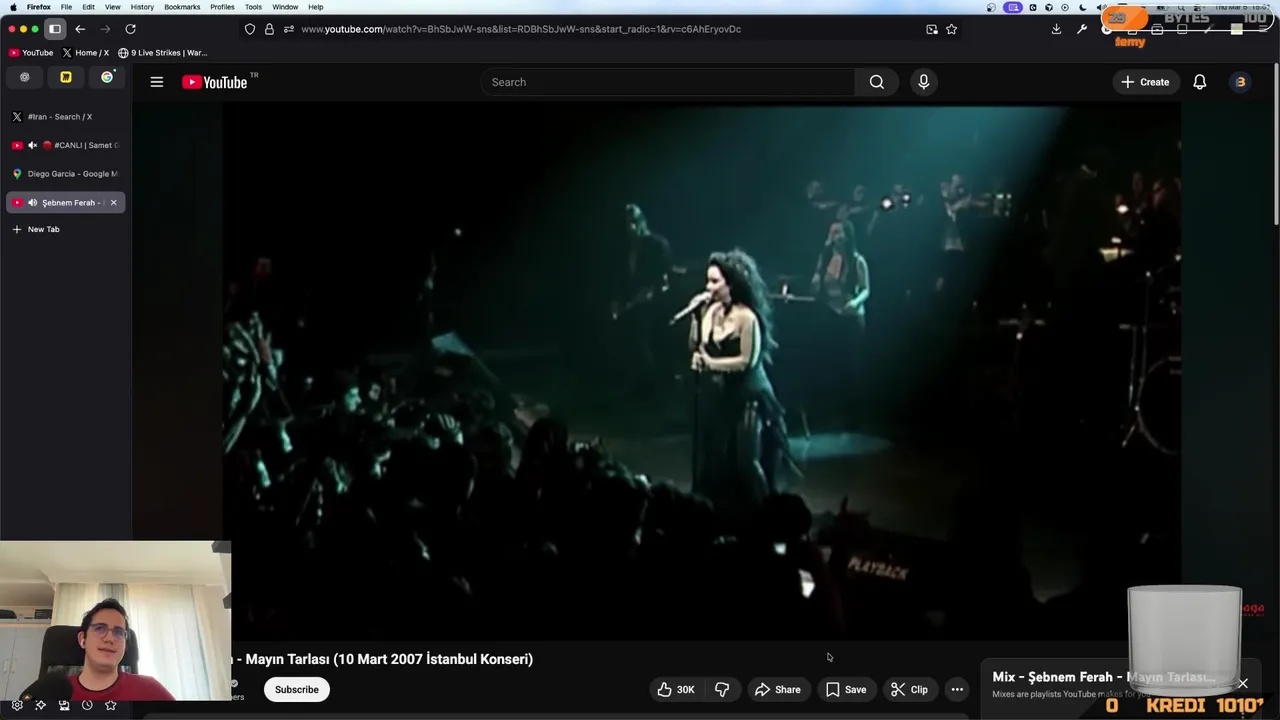Open the YouTube bookmark in bookmarks bar
Screen dimensions: 1280x720
(x=31, y=52)
